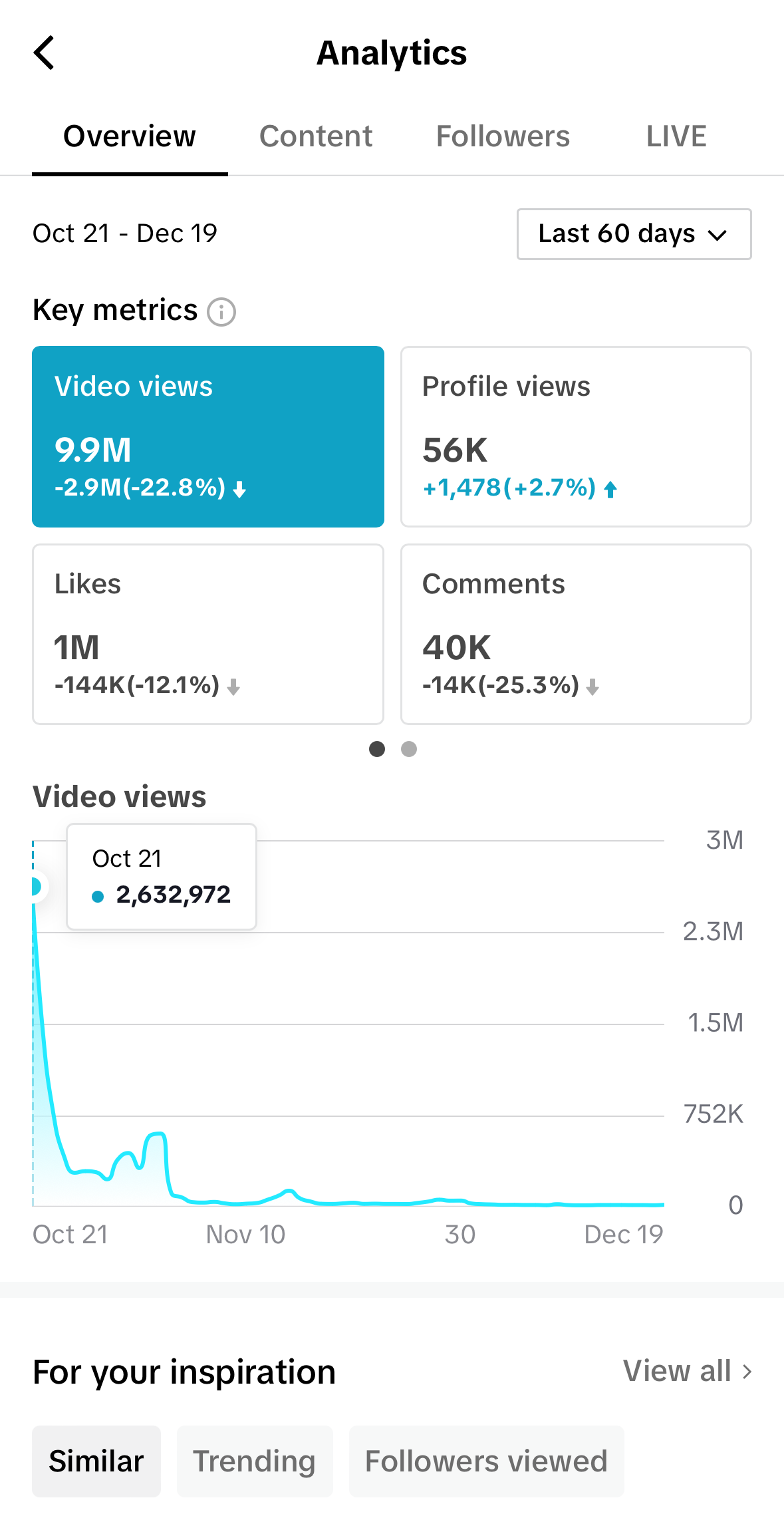
Task: Switch to the Followers tab
Action: [503, 137]
